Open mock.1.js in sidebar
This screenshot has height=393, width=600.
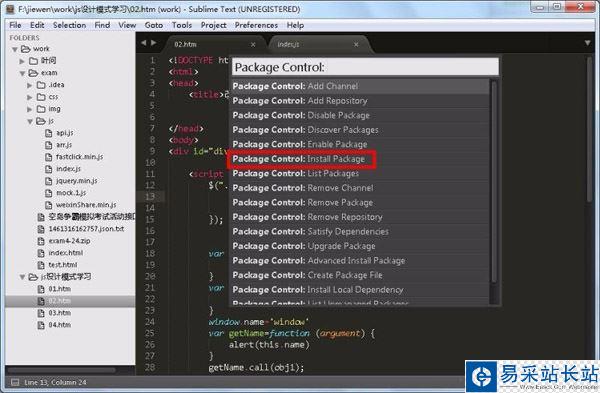(71, 192)
